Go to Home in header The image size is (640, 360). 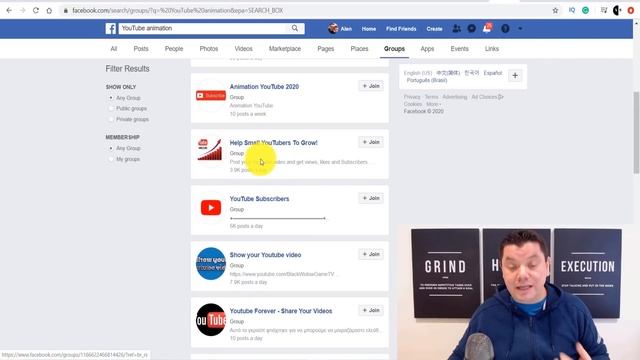(369, 29)
